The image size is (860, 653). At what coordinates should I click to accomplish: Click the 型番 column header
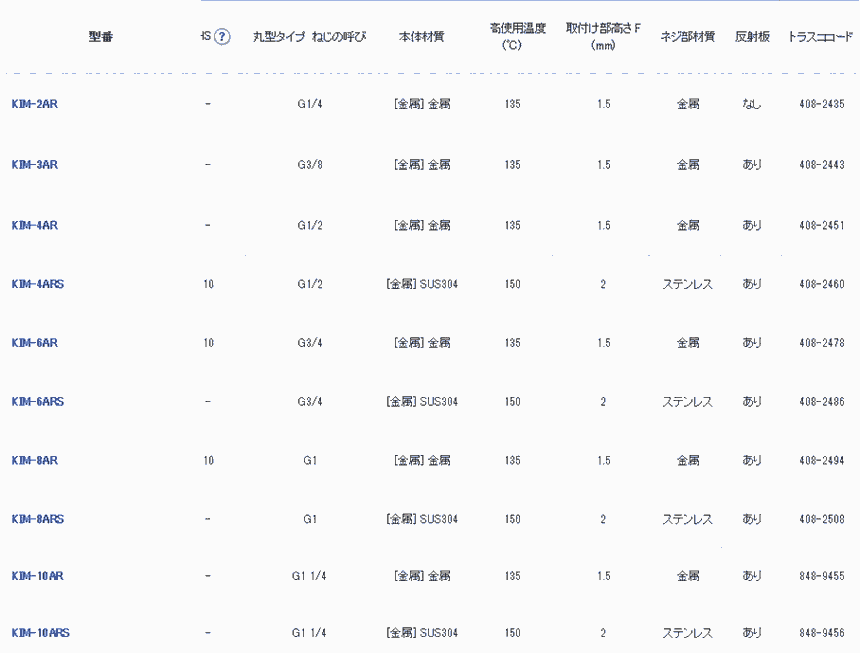100,37
